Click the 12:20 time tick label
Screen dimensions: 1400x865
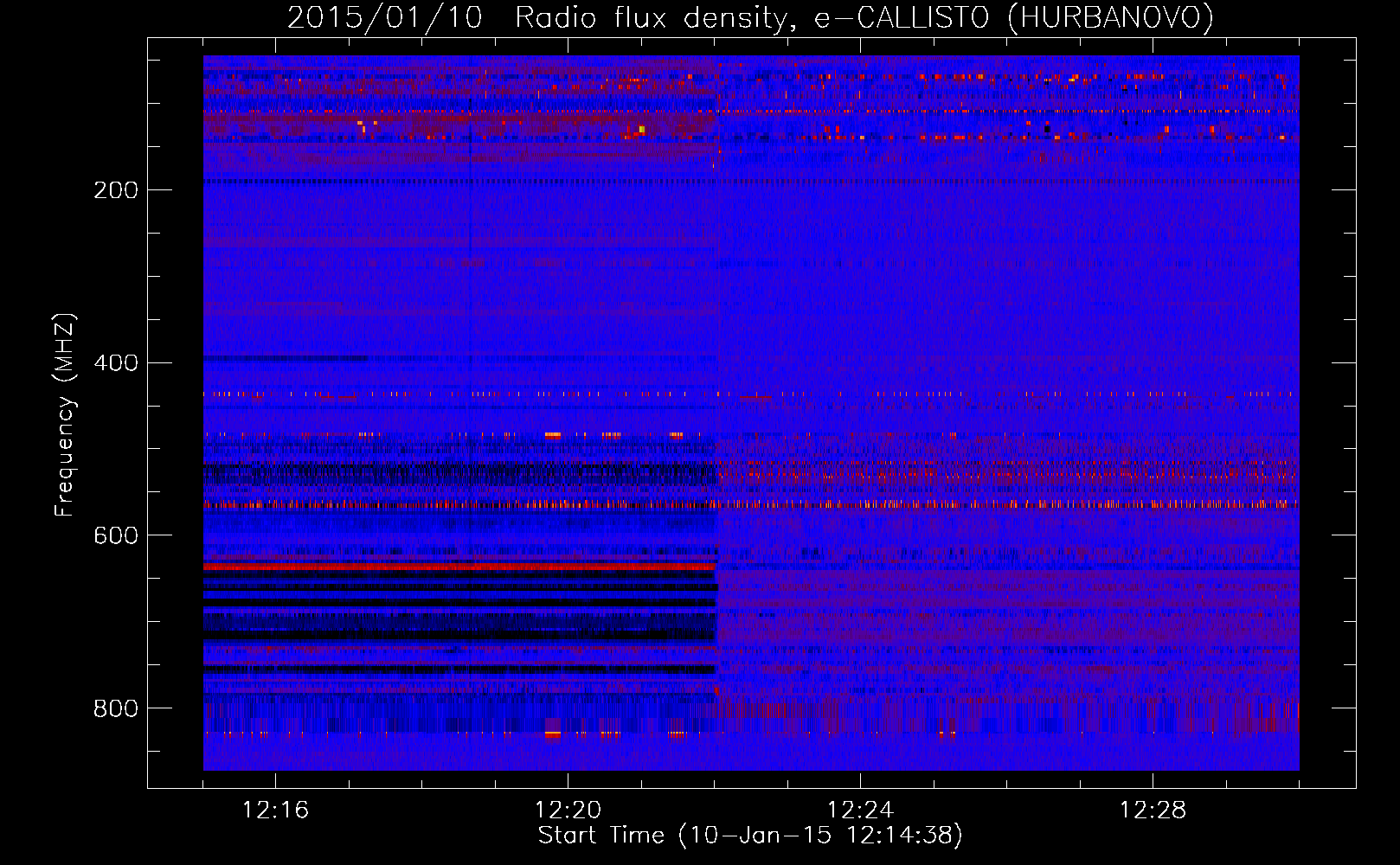click(x=568, y=810)
